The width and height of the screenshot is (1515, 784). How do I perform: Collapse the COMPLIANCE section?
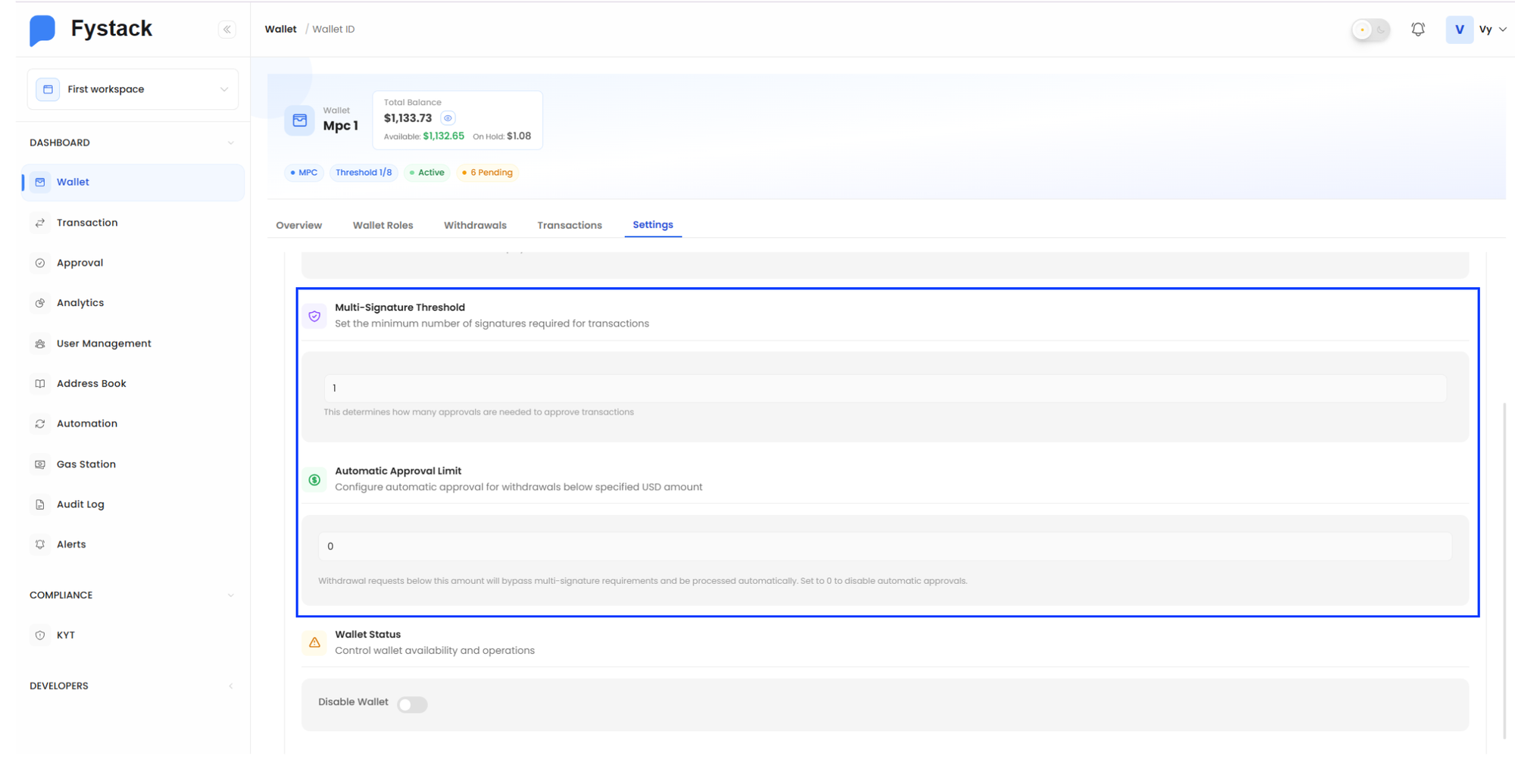point(231,595)
